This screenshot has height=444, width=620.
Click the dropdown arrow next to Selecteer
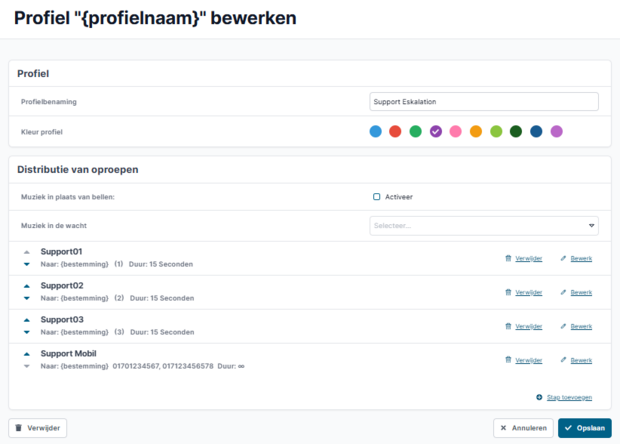[591, 226]
